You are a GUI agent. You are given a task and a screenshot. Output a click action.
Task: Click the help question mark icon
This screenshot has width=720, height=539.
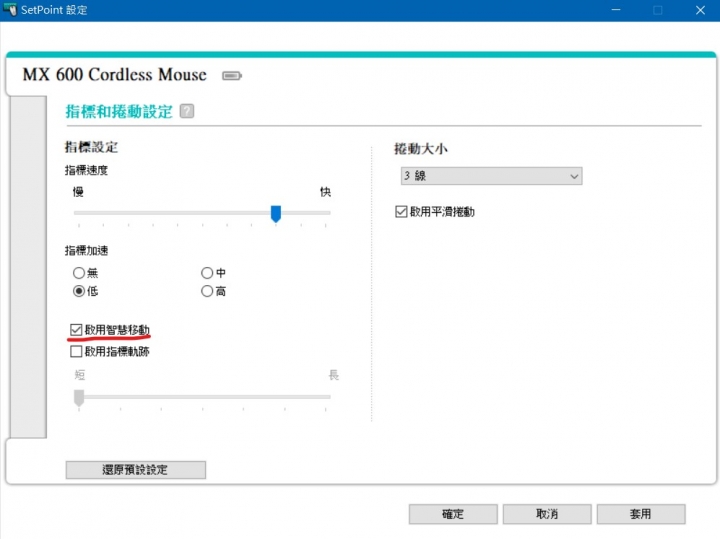187,111
